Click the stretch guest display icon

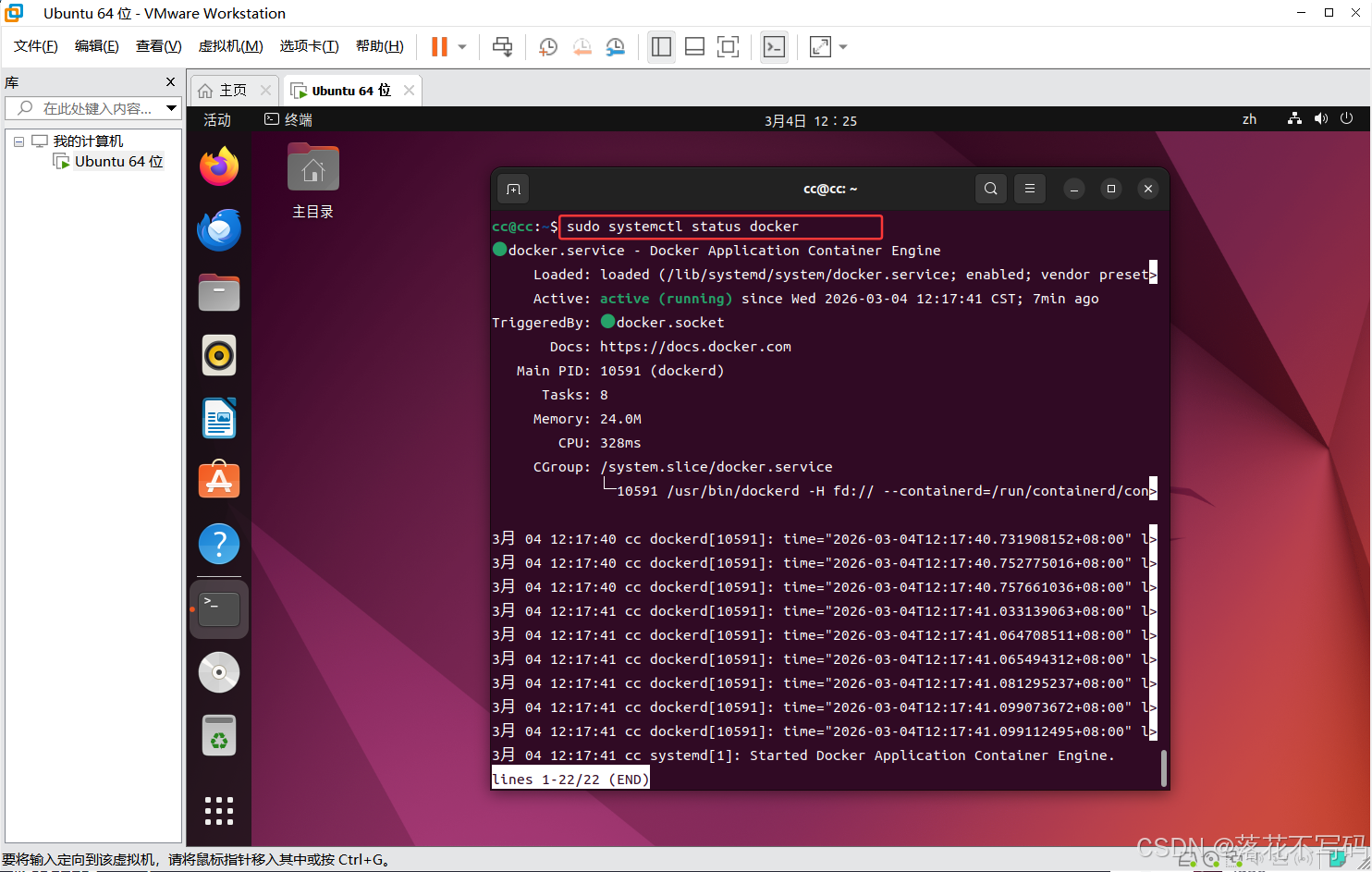(820, 46)
